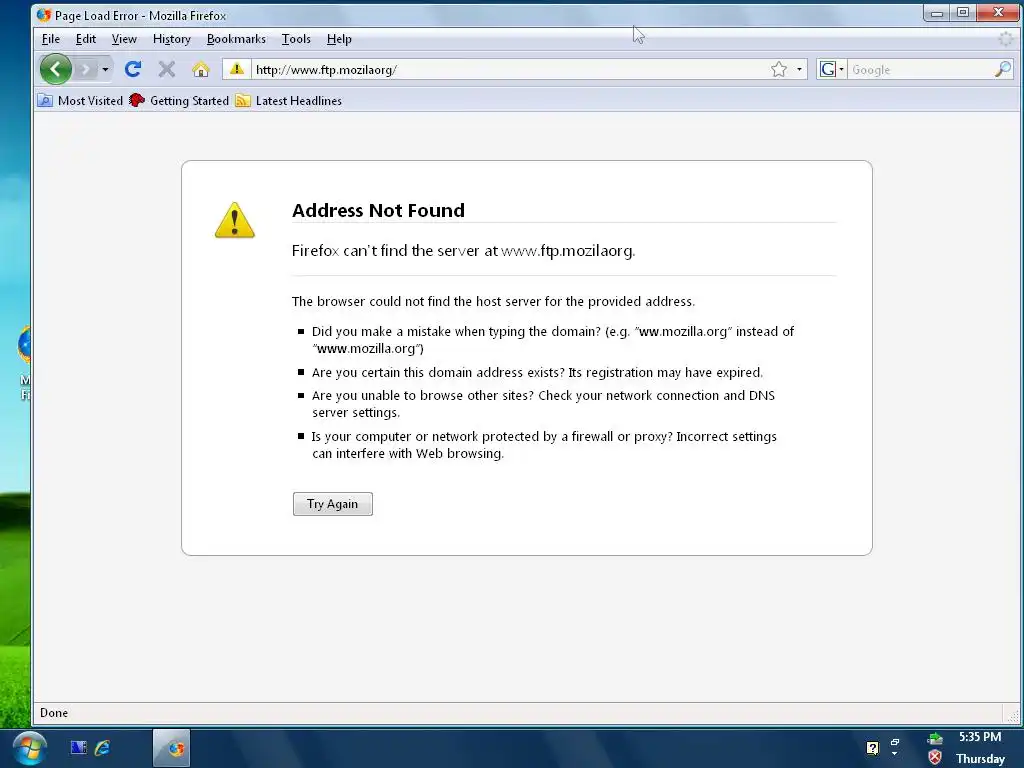This screenshot has height=768, width=1024.
Task: Open the Tools menu
Action: tap(296, 39)
